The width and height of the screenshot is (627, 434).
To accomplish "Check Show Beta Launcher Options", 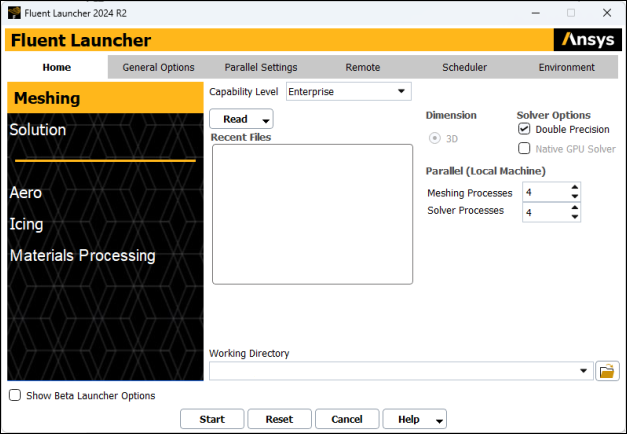I will pyautogui.click(x=15, y=395).
